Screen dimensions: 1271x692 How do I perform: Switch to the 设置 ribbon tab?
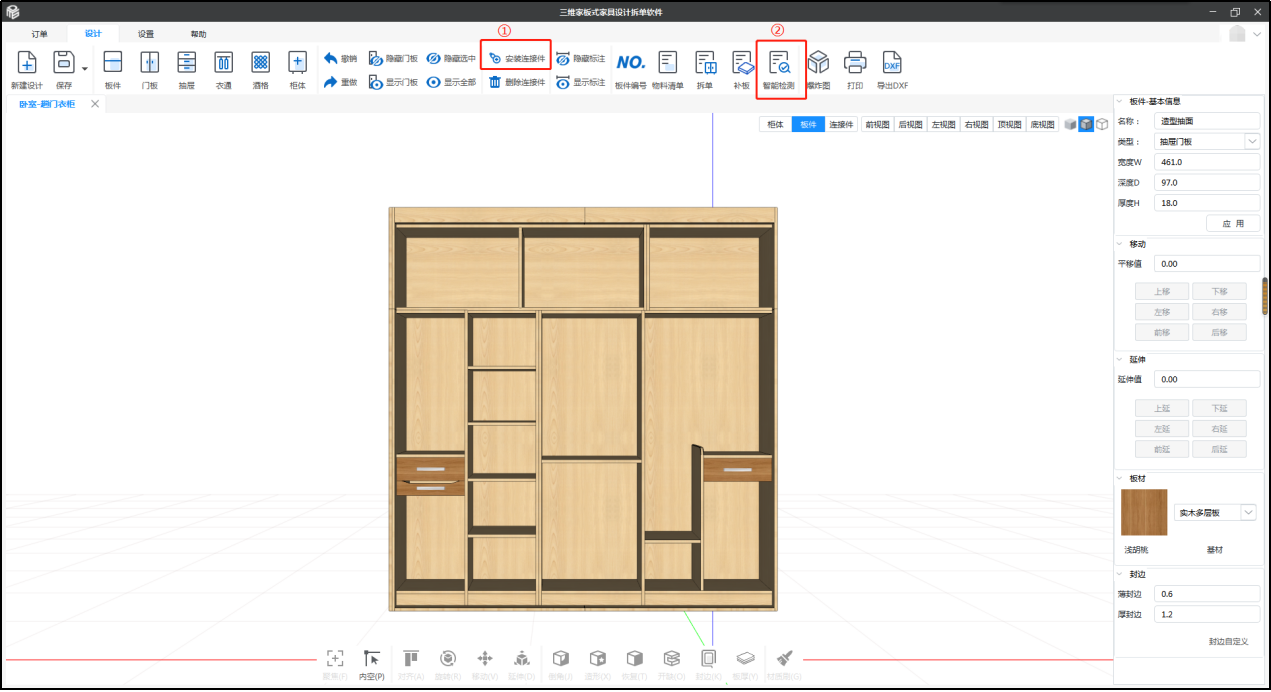coord(146,33)
